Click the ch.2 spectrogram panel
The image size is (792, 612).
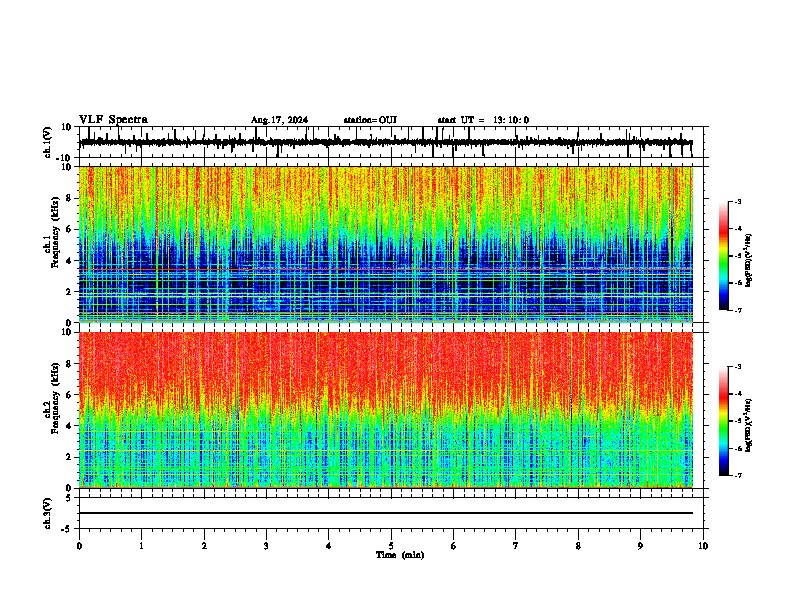[x=386, y=410]
